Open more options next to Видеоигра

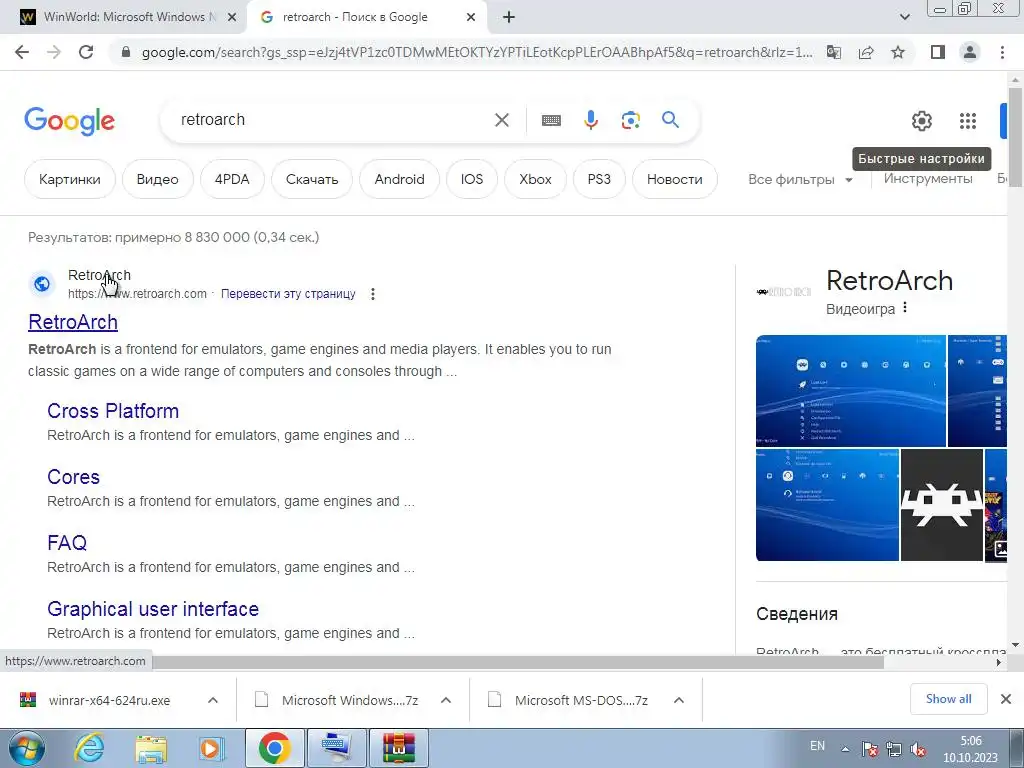point(905,307)
